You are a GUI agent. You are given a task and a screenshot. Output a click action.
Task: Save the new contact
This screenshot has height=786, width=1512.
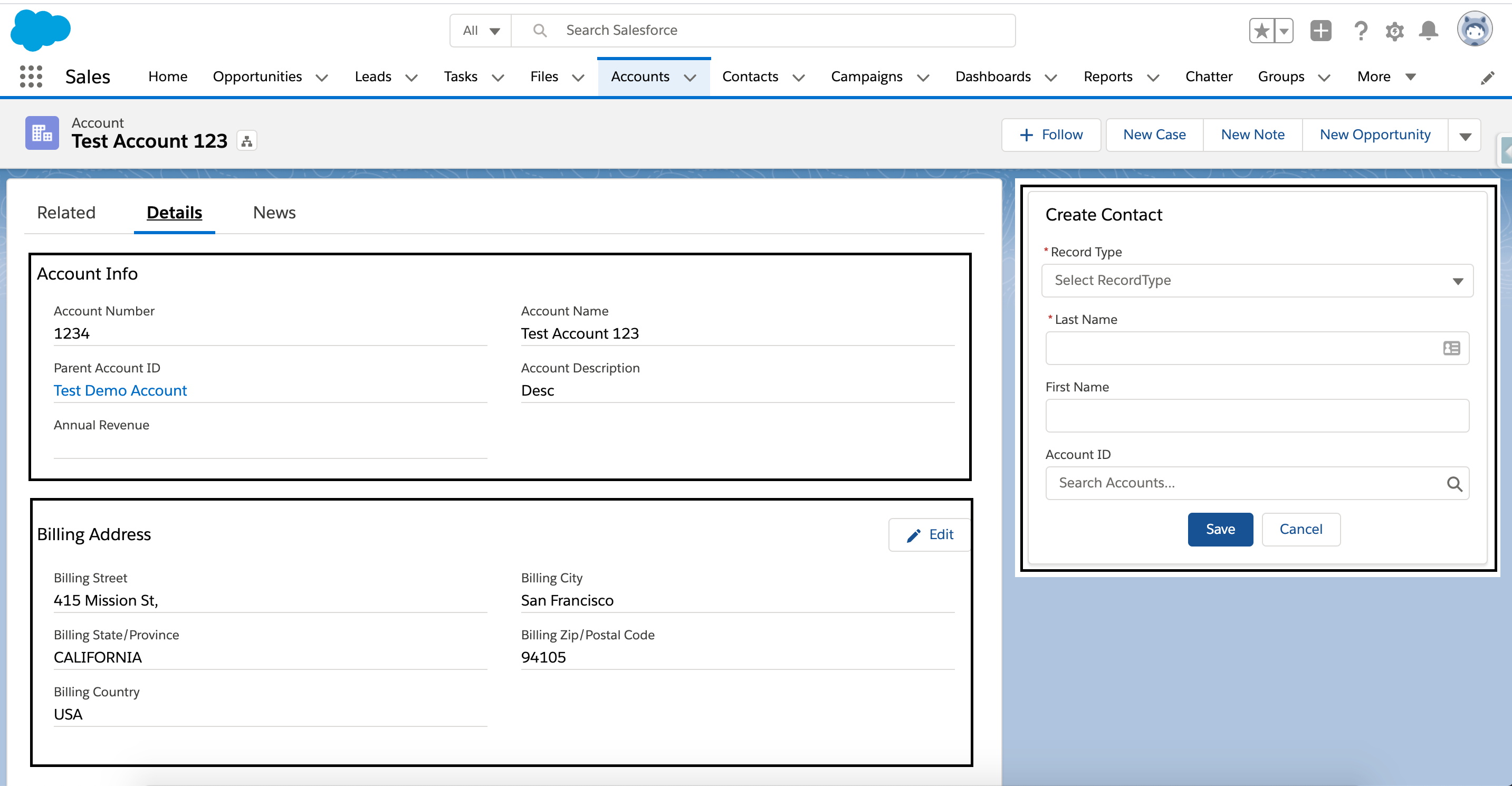1220,529
